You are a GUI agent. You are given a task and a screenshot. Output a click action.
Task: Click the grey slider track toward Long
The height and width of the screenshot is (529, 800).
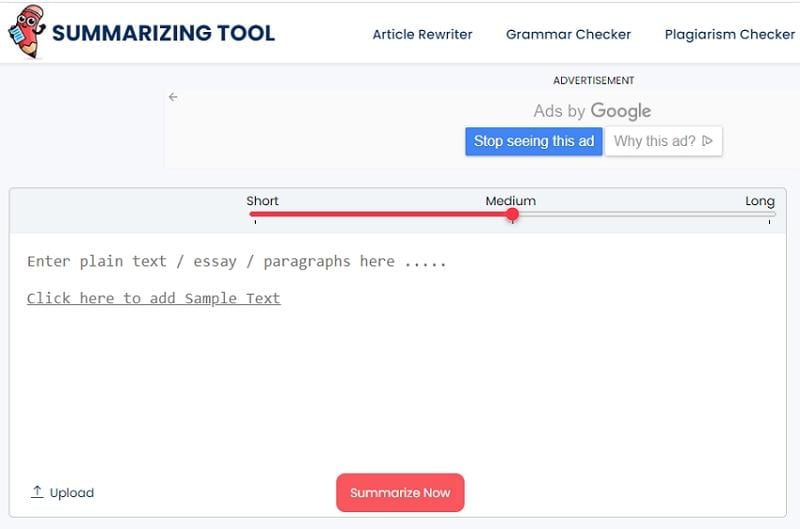647,215
